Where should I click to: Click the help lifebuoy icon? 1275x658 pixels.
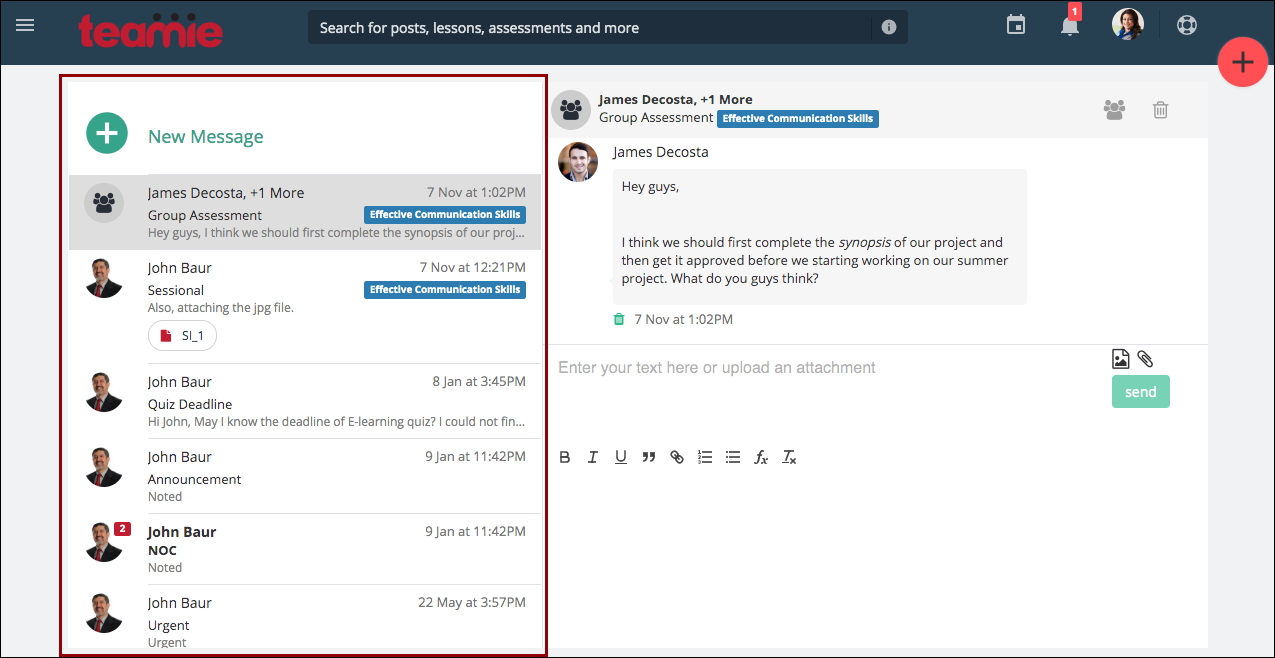point(1187,25)
